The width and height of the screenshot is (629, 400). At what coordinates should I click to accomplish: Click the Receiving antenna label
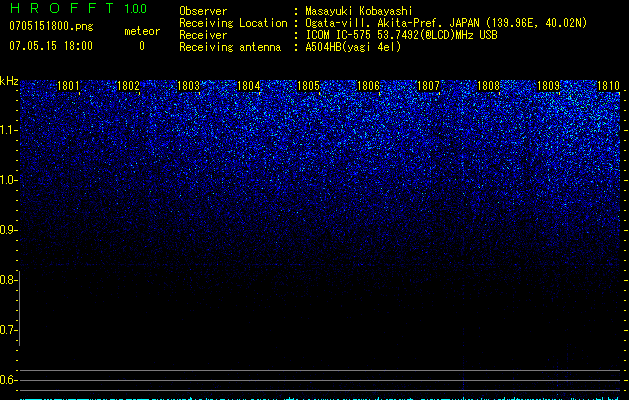230,47
